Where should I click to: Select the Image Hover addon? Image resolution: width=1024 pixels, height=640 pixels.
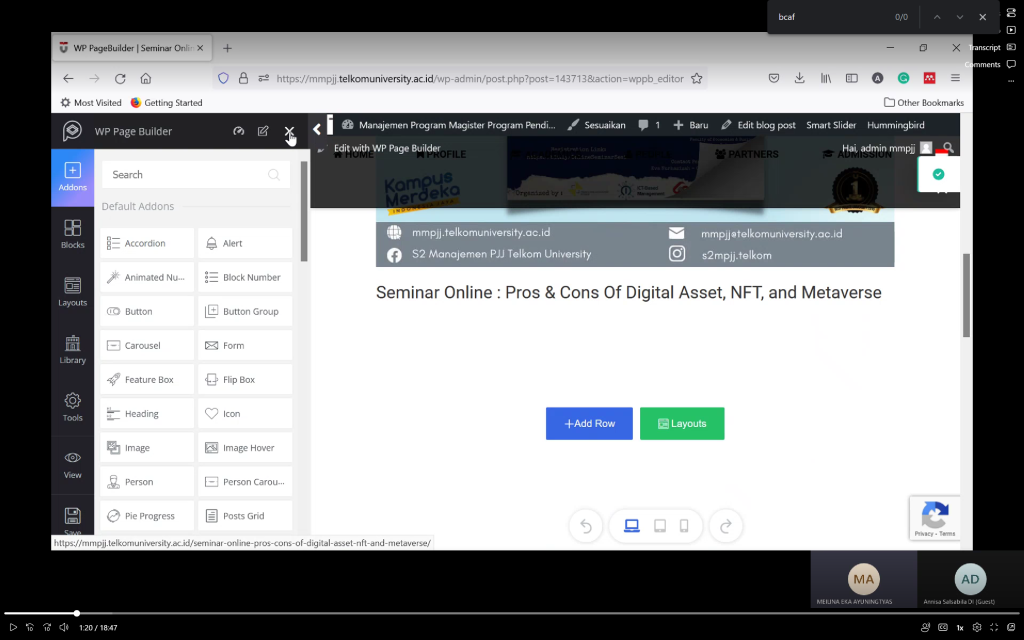(245, 447)
